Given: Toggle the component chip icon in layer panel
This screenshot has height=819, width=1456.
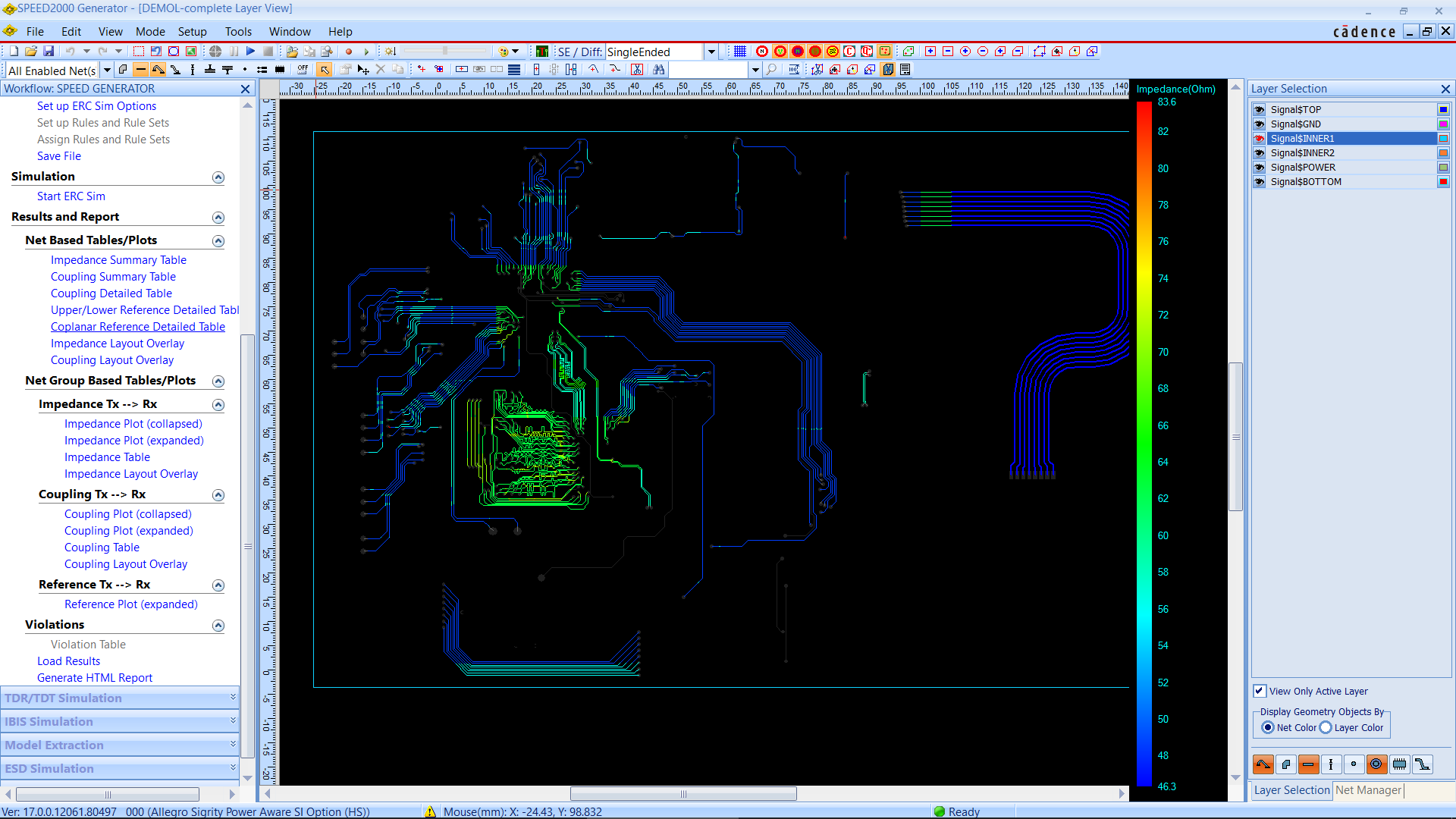Looking at the screenshot, I should point(1399,764).
